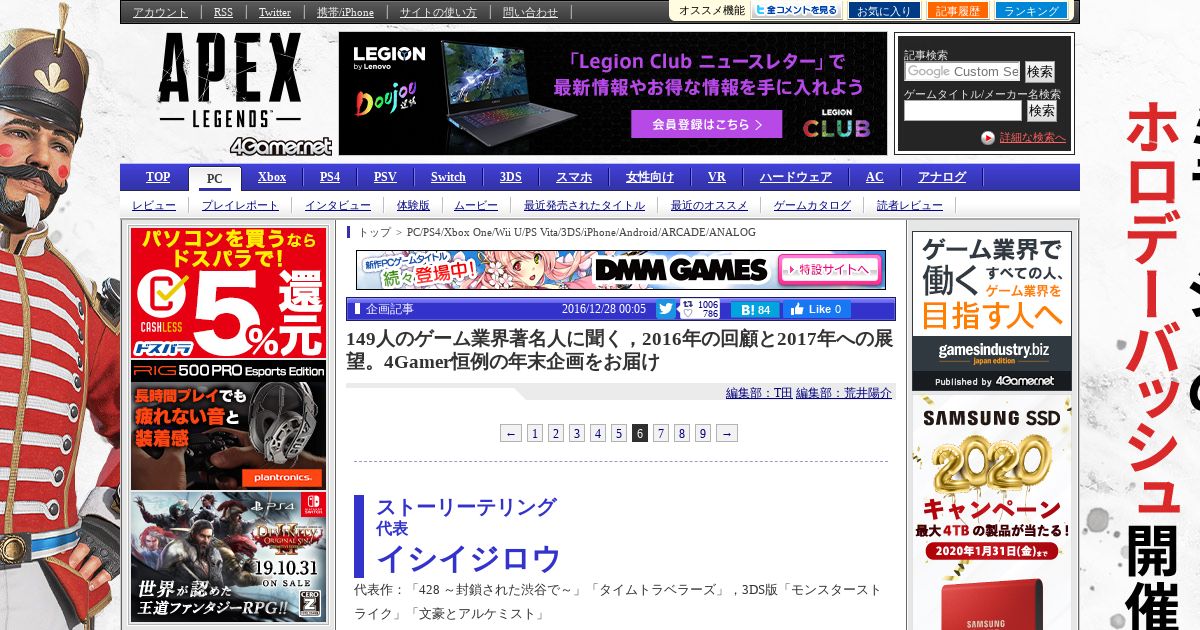Select the PC navigation tab
Viewport: 1200px width, 630px height.
215,179
